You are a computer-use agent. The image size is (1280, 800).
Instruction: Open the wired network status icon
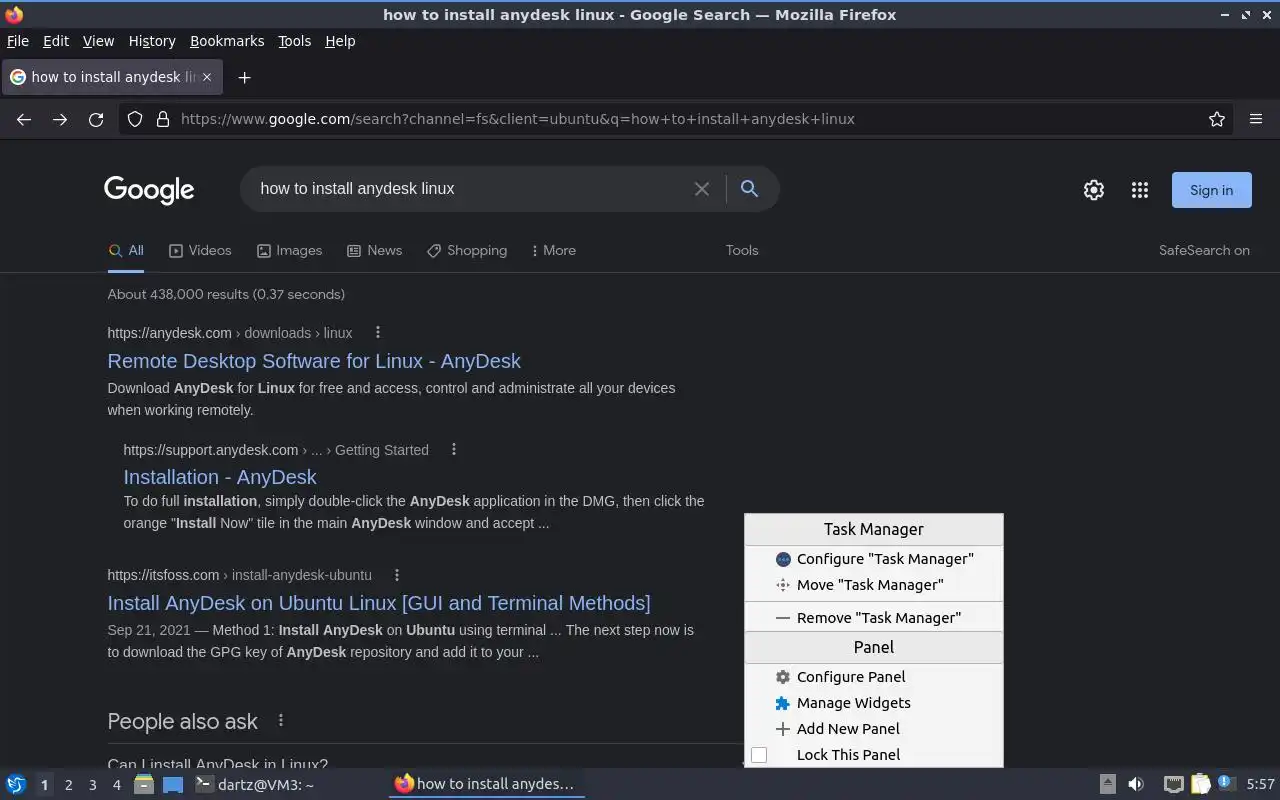click(1174, 784)
